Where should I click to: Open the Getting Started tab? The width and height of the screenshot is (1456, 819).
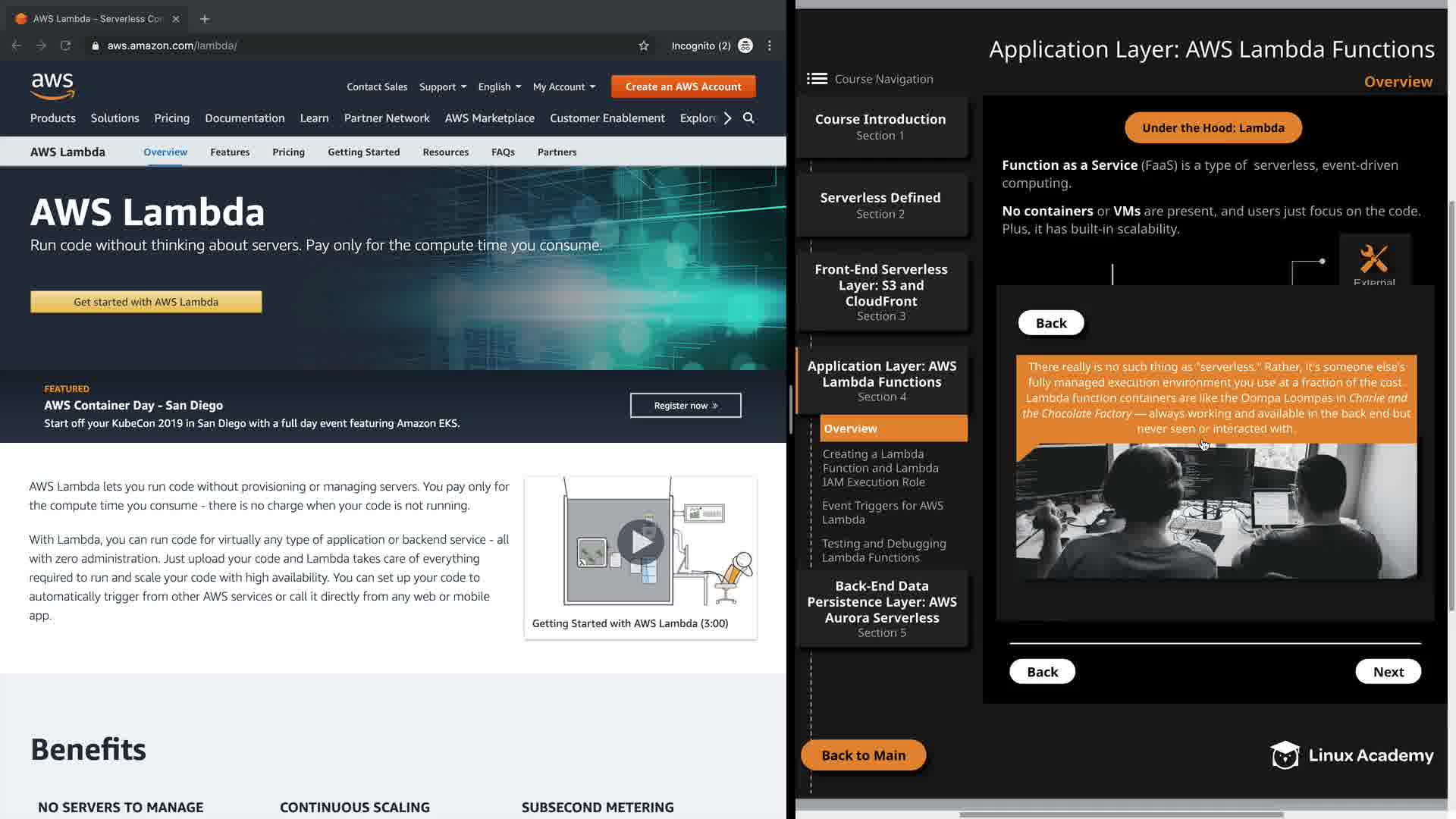tap(363, 152)
